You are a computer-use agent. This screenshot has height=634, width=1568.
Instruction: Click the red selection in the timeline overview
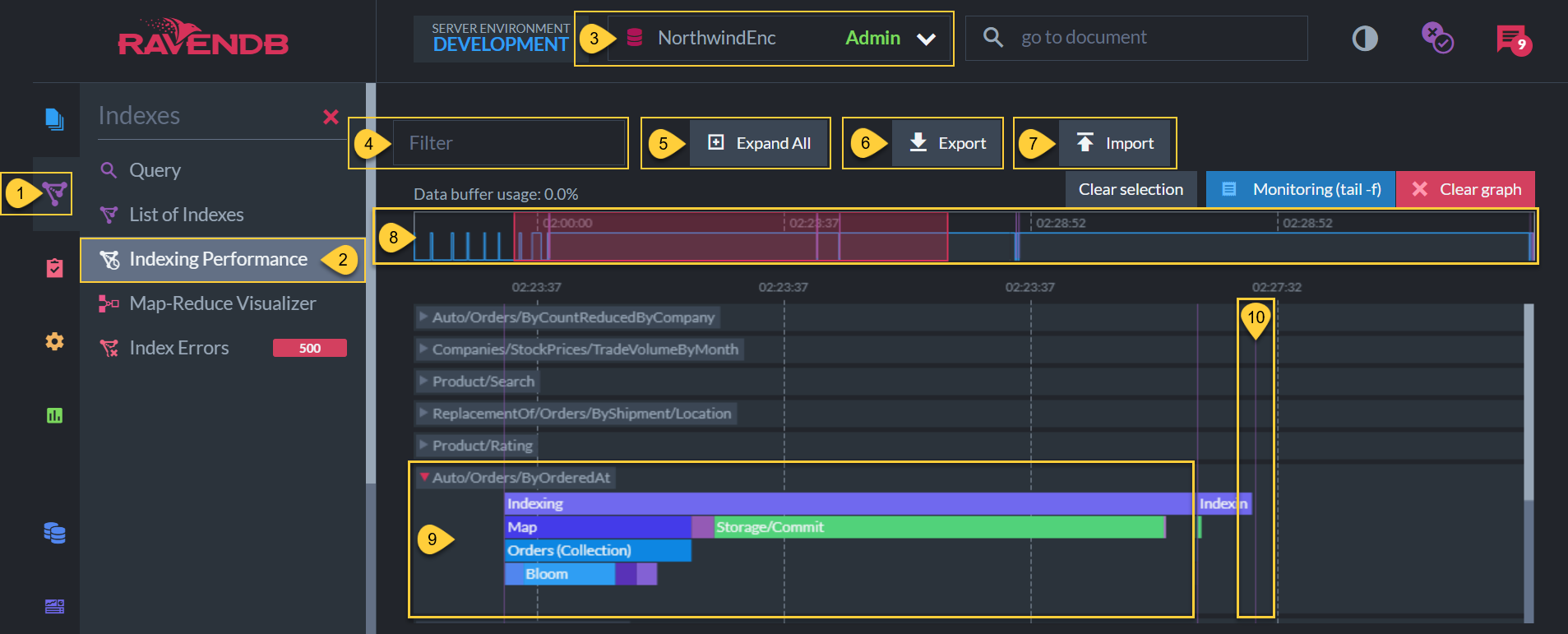[731, 237]
